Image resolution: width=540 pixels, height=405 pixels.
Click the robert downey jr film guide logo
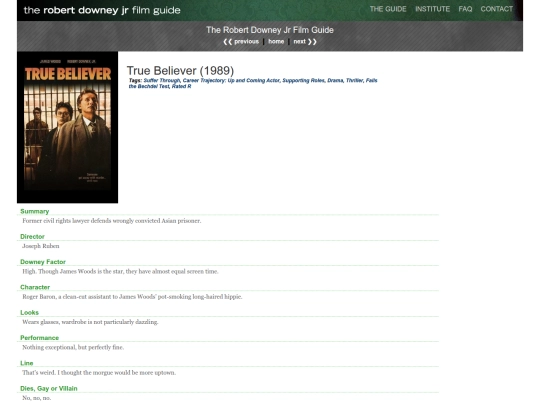point(102,10)
